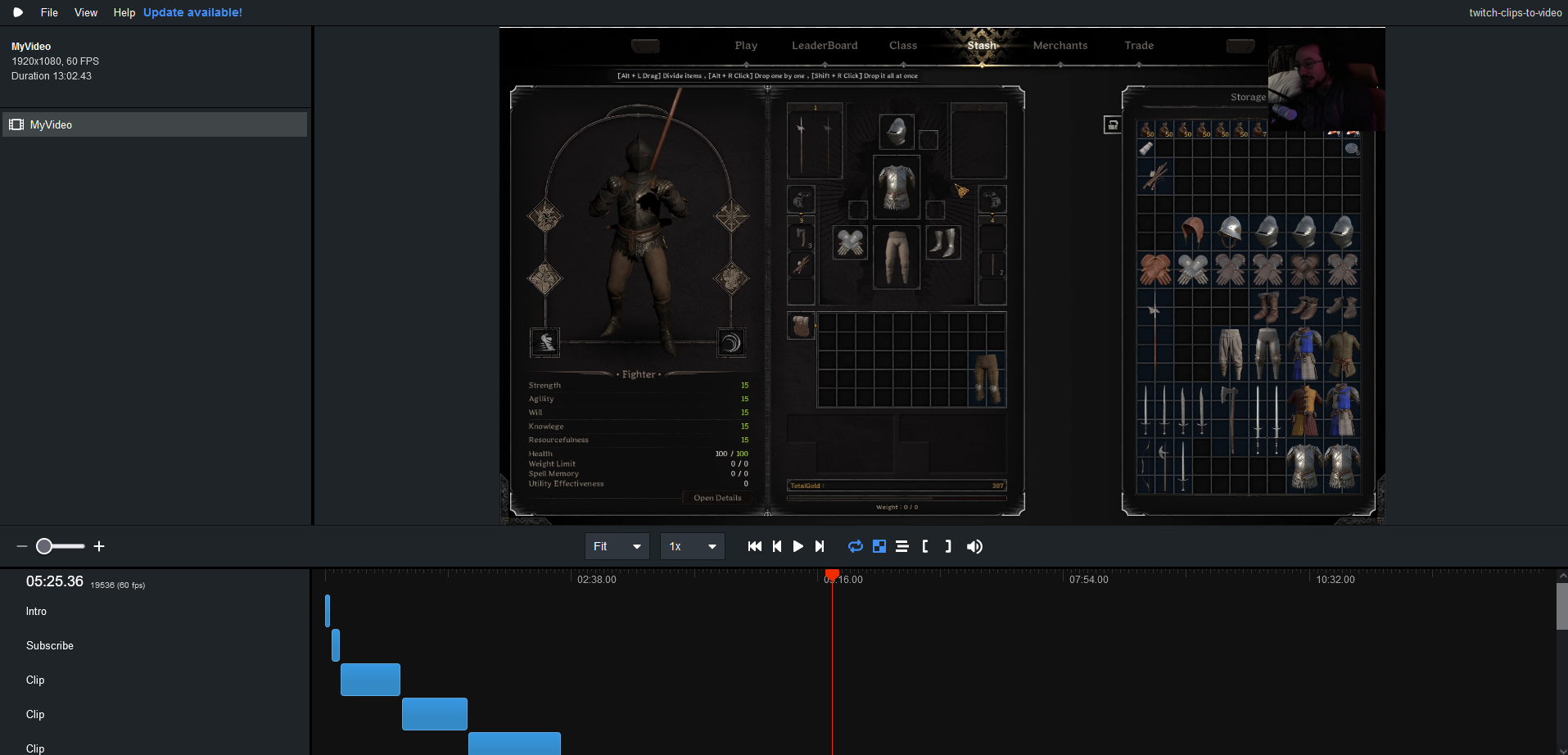This screenshot has width=1568, height=755.
Task: Step forward to the next frame
Action: pyautogui.click(x=820, y=546)
